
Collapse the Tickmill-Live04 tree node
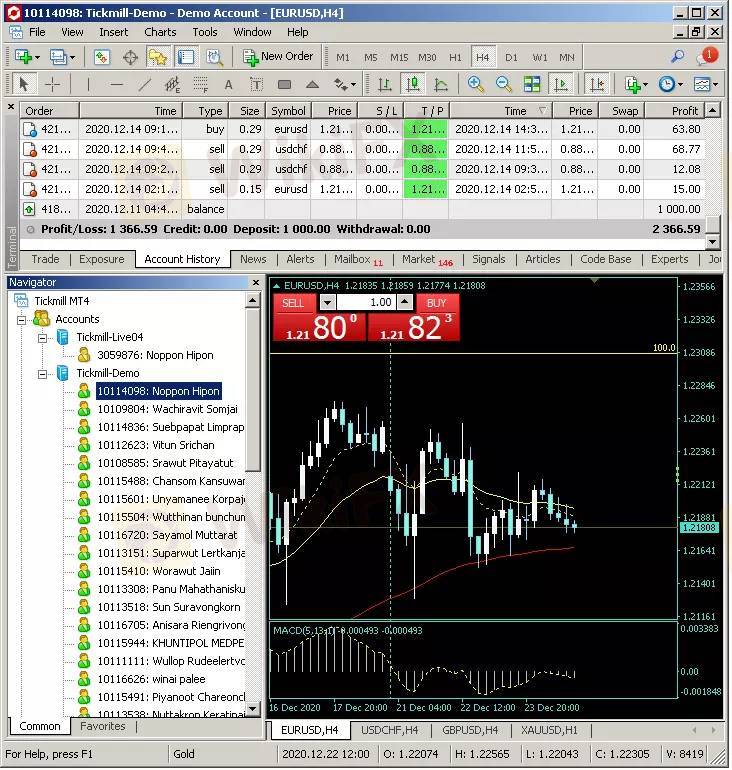tap(44, 337)
